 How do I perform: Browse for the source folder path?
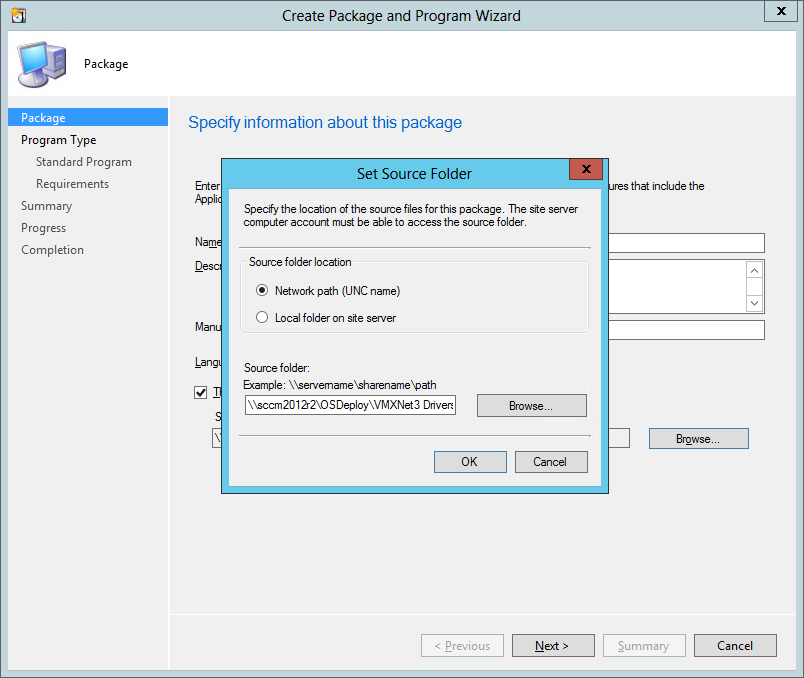click(531, 405)
